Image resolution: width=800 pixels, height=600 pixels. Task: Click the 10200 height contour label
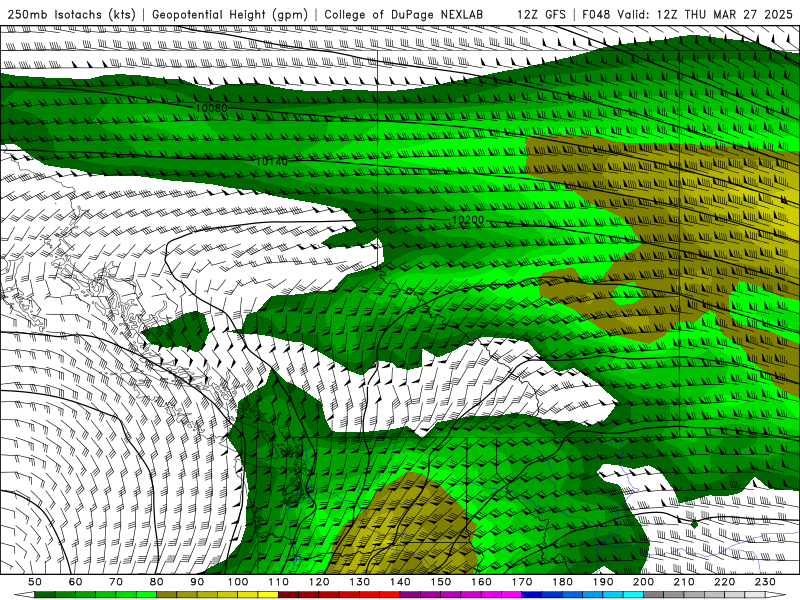(x=468, y=220)
